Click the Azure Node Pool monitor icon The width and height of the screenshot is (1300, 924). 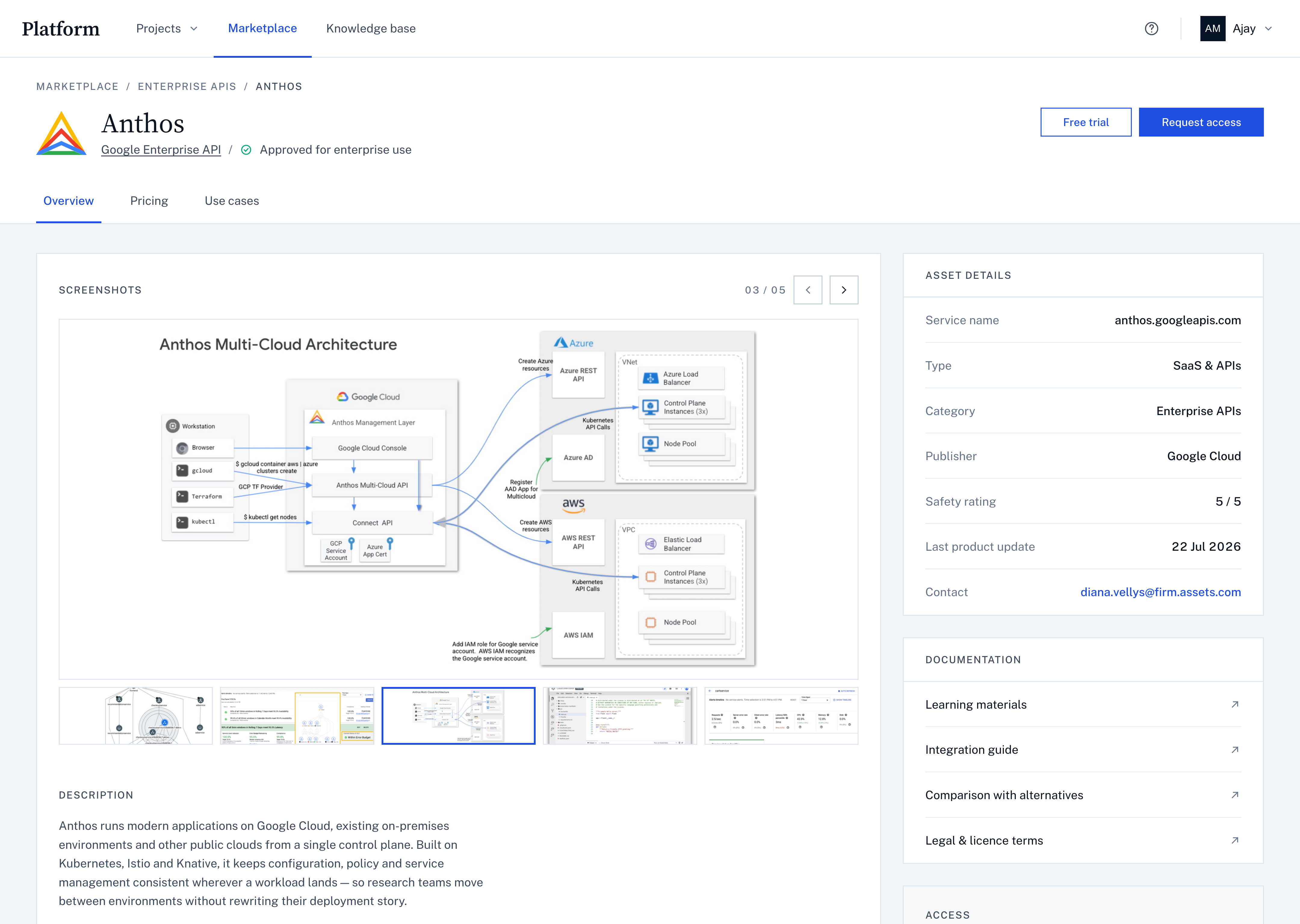(650, 444)
